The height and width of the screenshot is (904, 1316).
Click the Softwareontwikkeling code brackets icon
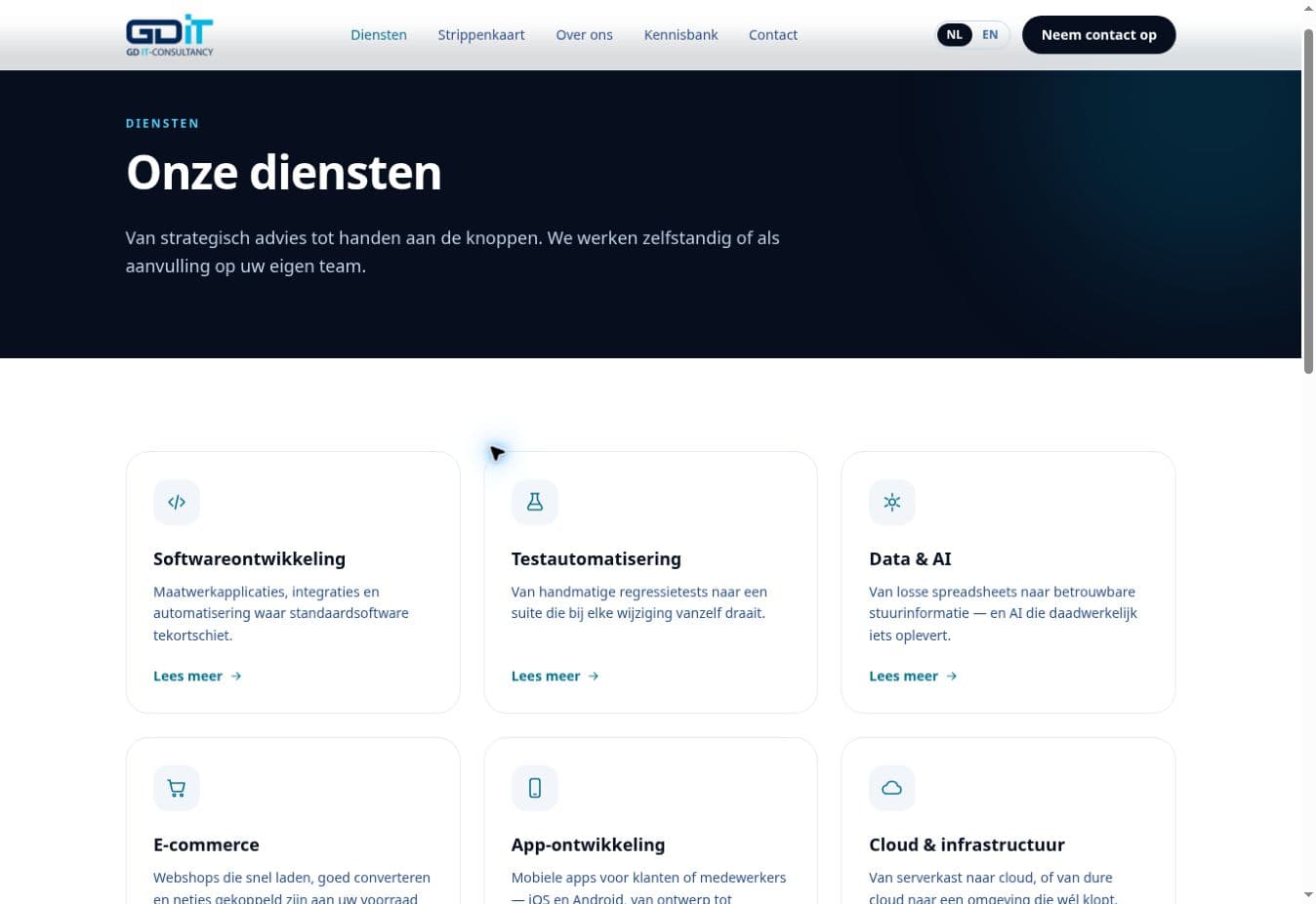point(177,502)
